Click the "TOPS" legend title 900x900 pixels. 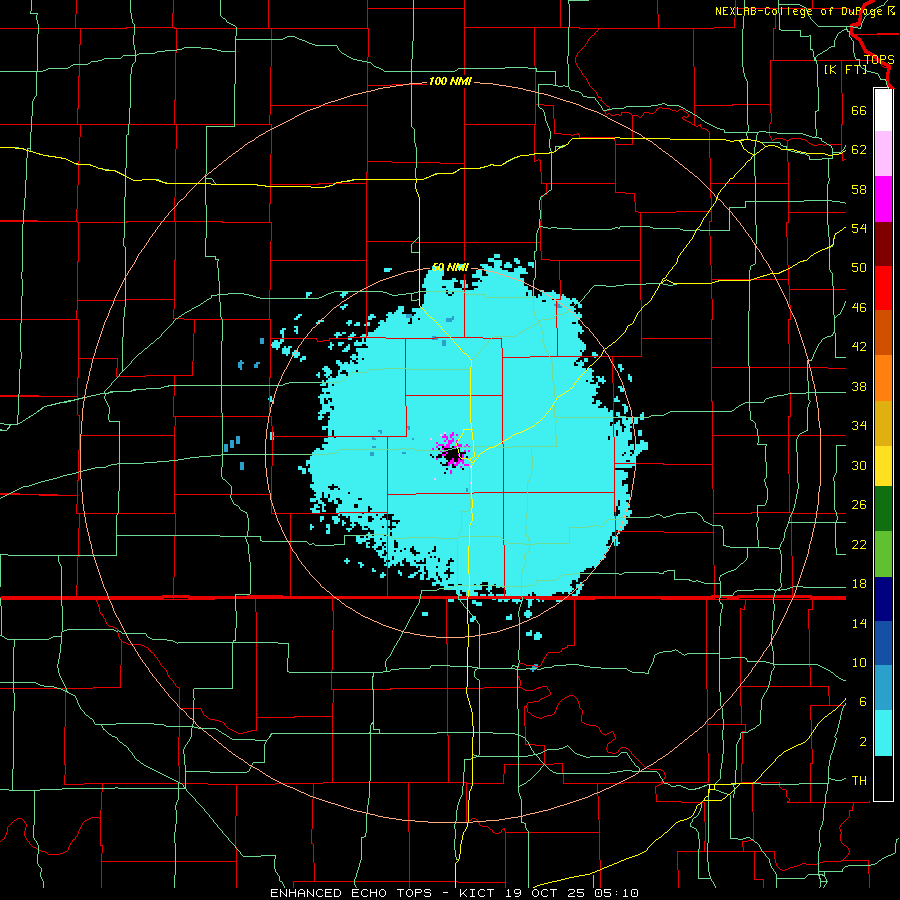pyautogui.click(x=879, y=59)
